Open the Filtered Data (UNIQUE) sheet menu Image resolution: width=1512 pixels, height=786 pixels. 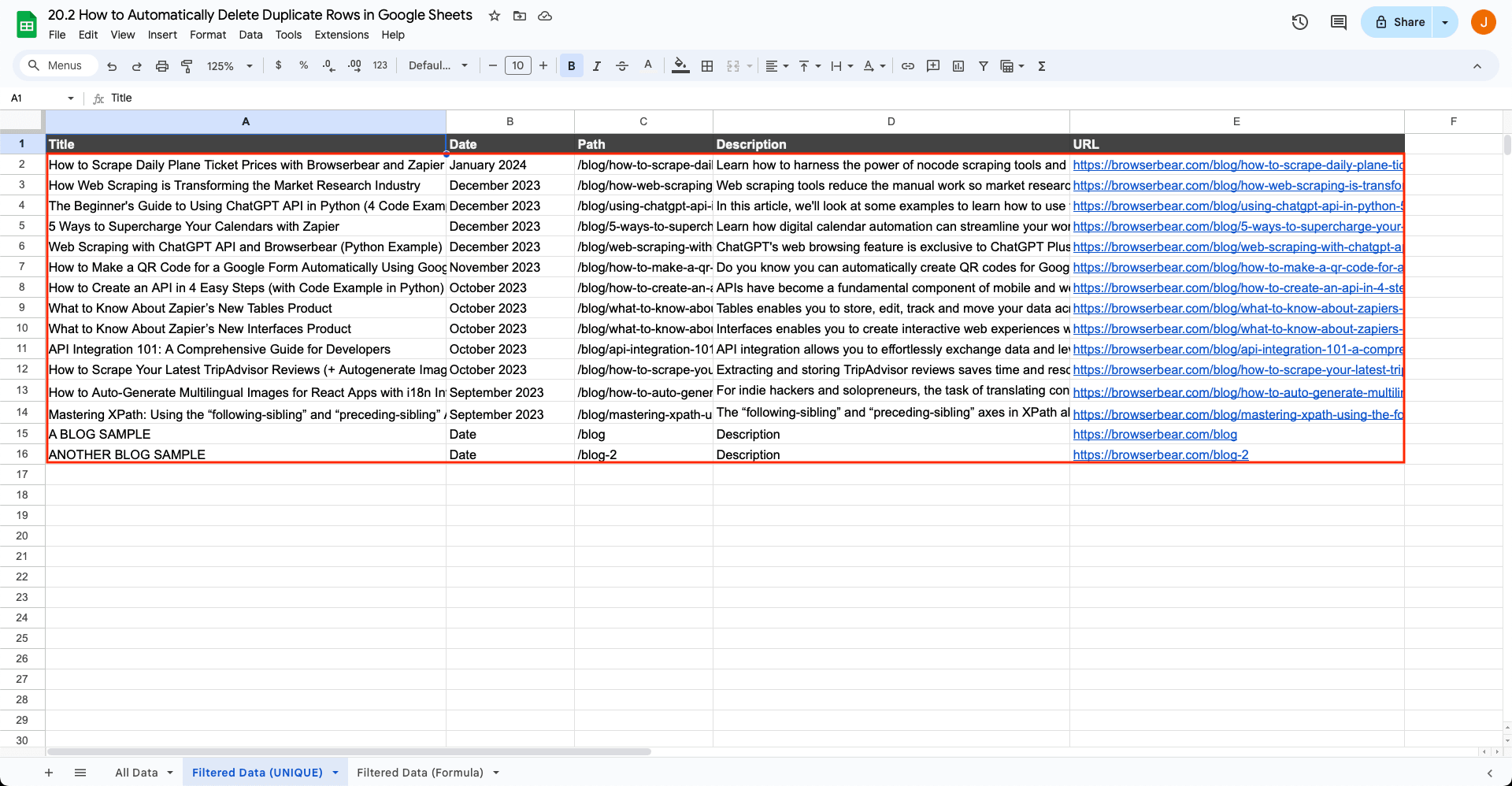tap(335, 773)
